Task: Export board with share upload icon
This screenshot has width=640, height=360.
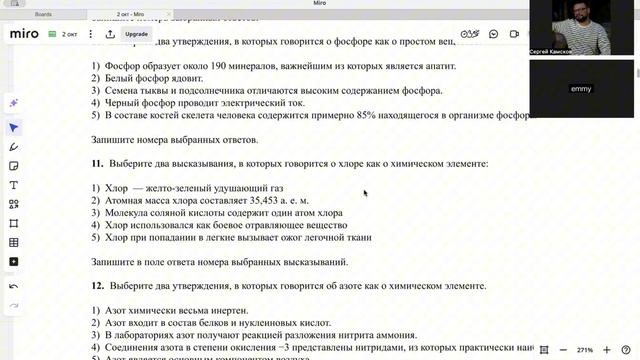Action: [x=110, y=34]
